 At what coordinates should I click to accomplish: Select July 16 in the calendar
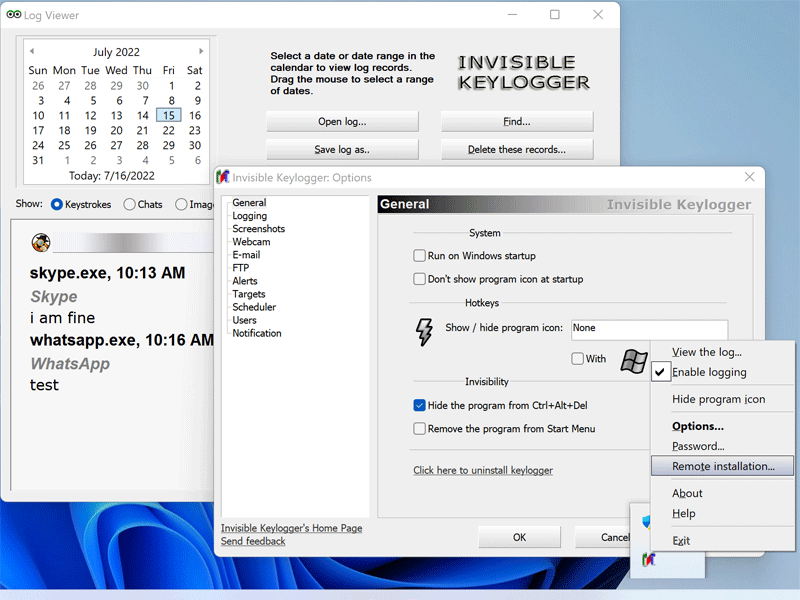coord(195,116)
